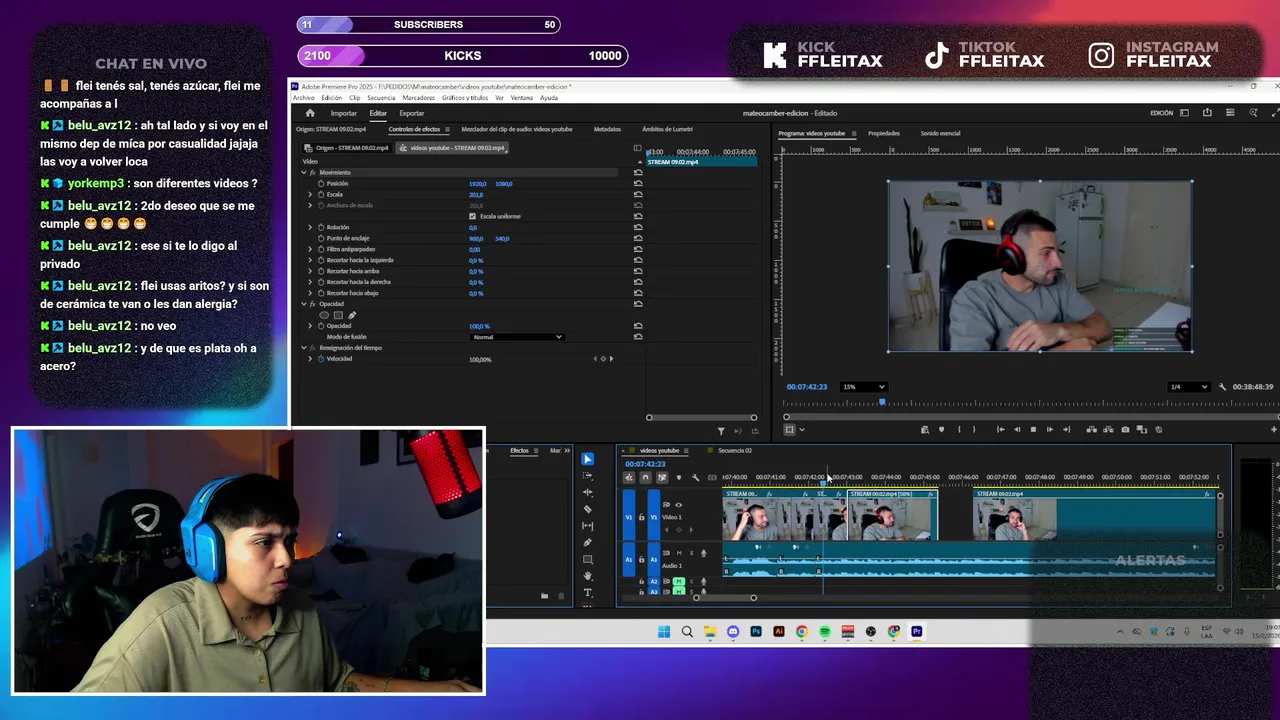Image resolution: width=1280 pixels, height=720 pixels.
Task: Click the Program monitor blue playhead marker
Action: click(x=882, y=403)
